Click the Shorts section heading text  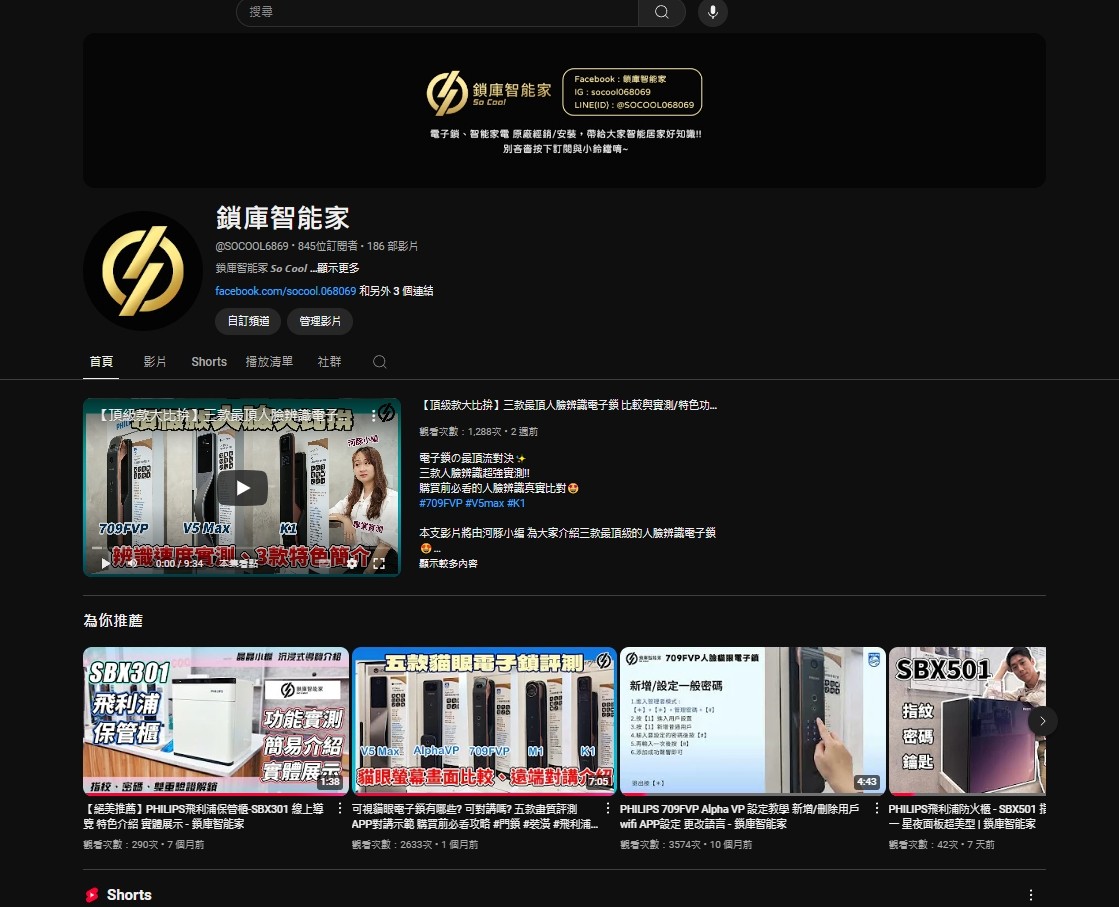click(129, 895)
